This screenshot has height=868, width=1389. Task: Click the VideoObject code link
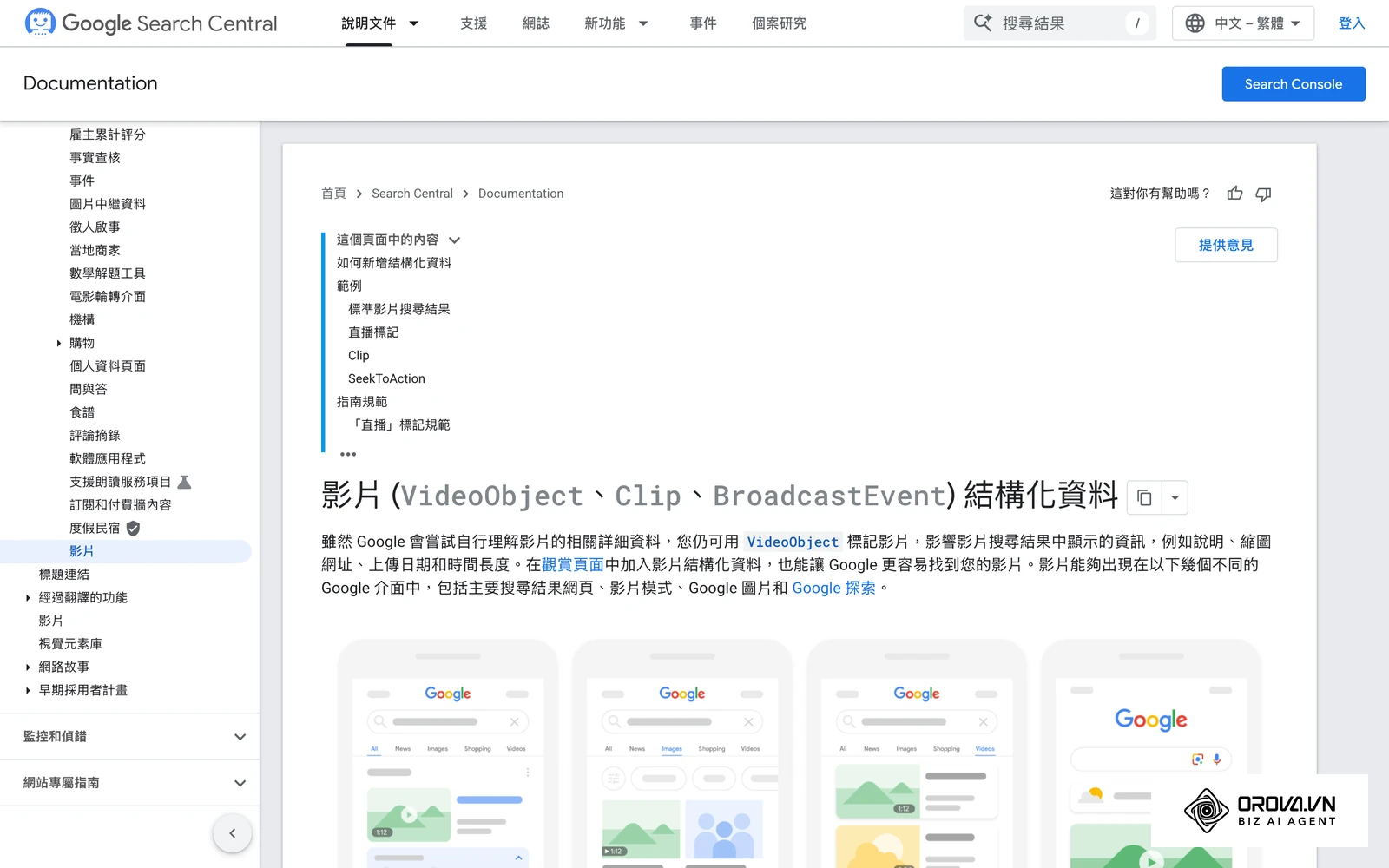coord(793,542)
